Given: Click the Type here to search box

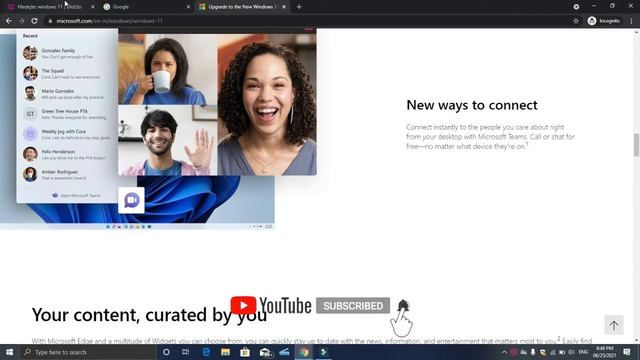Looking at the screenshot, I should click(x=88, y=352).
